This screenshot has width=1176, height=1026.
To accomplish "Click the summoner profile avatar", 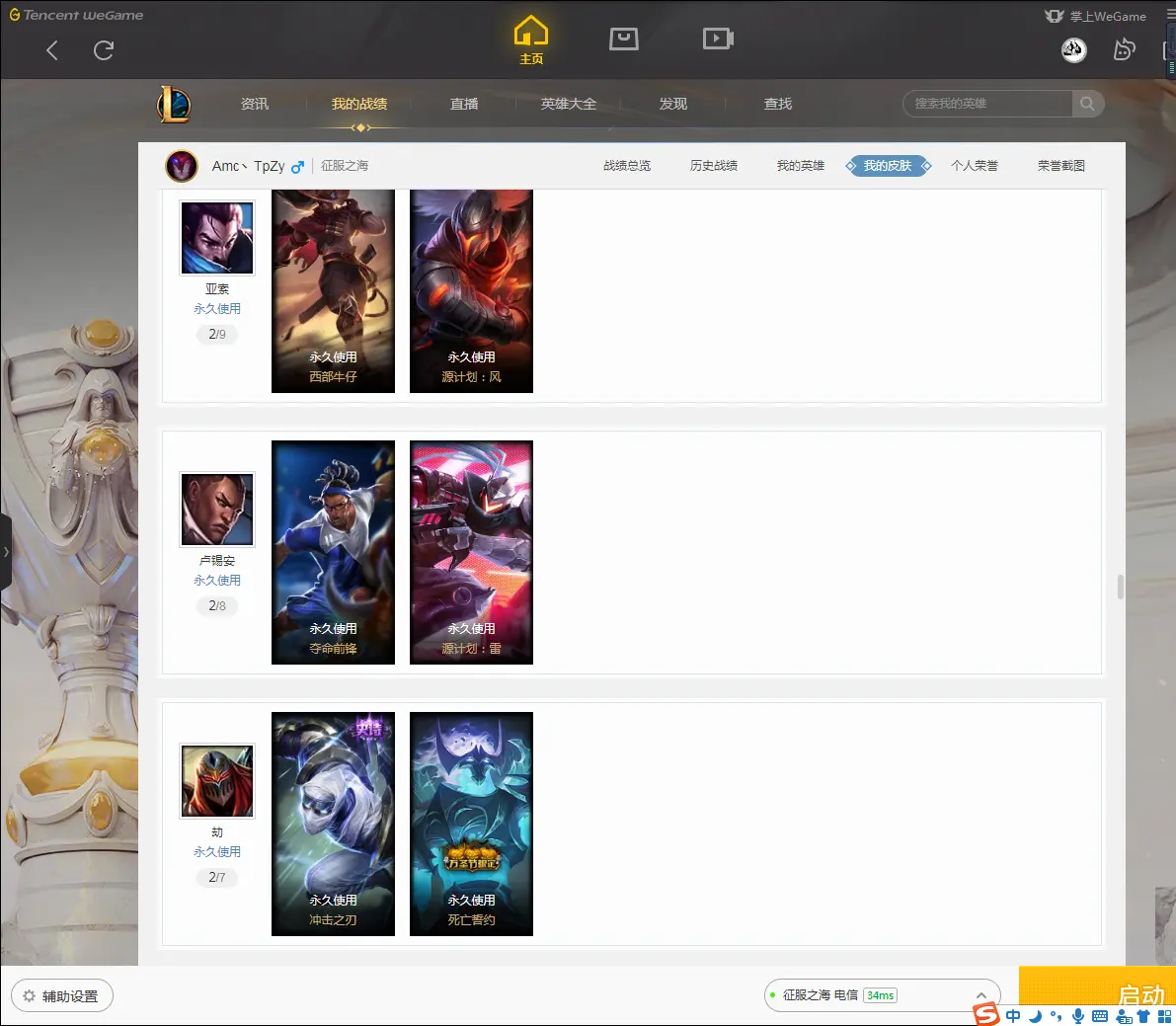I will (x=182, y=166).
